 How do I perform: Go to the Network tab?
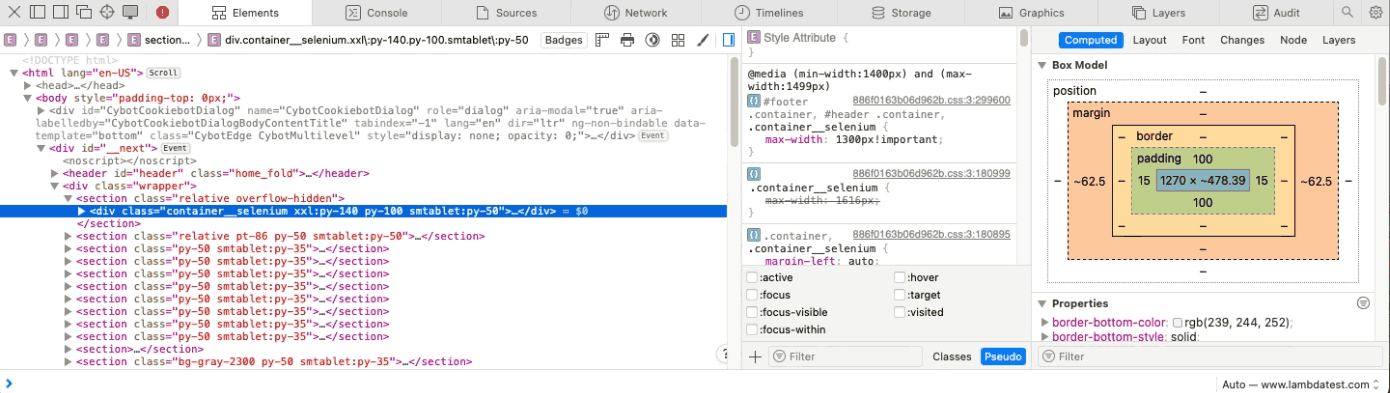635,13
